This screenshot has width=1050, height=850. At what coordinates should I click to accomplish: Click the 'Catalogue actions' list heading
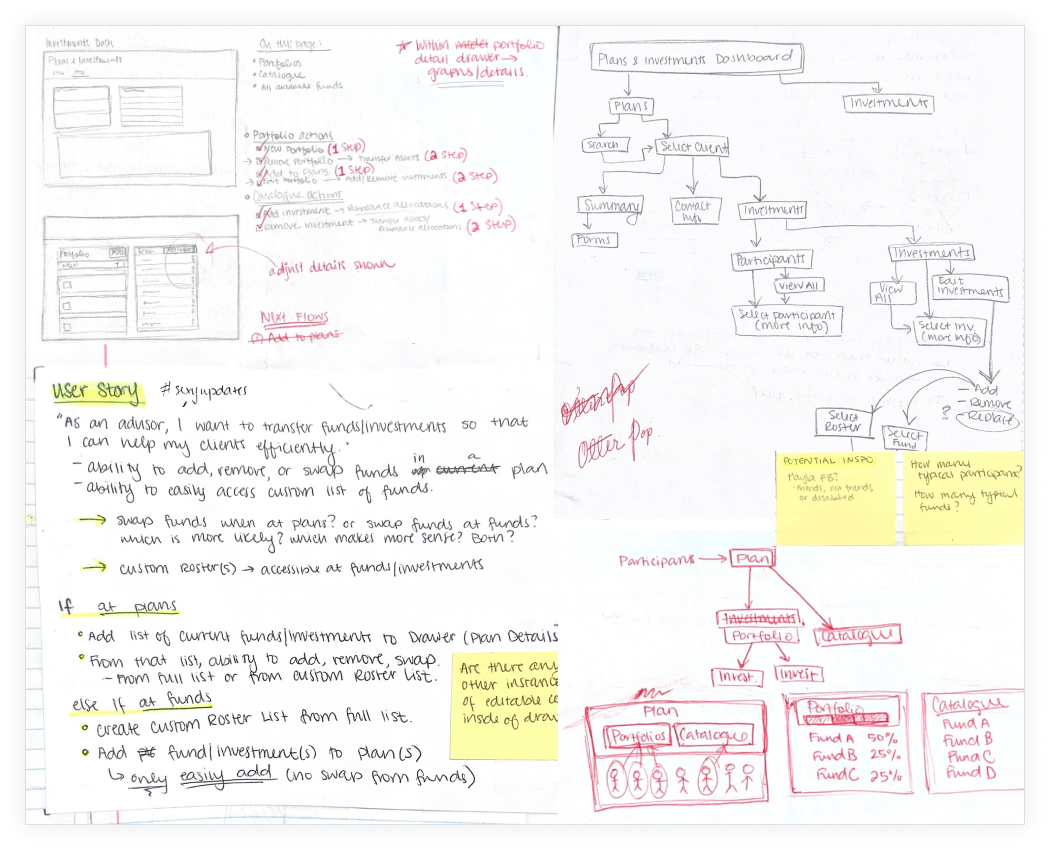(x=297, y=196)
